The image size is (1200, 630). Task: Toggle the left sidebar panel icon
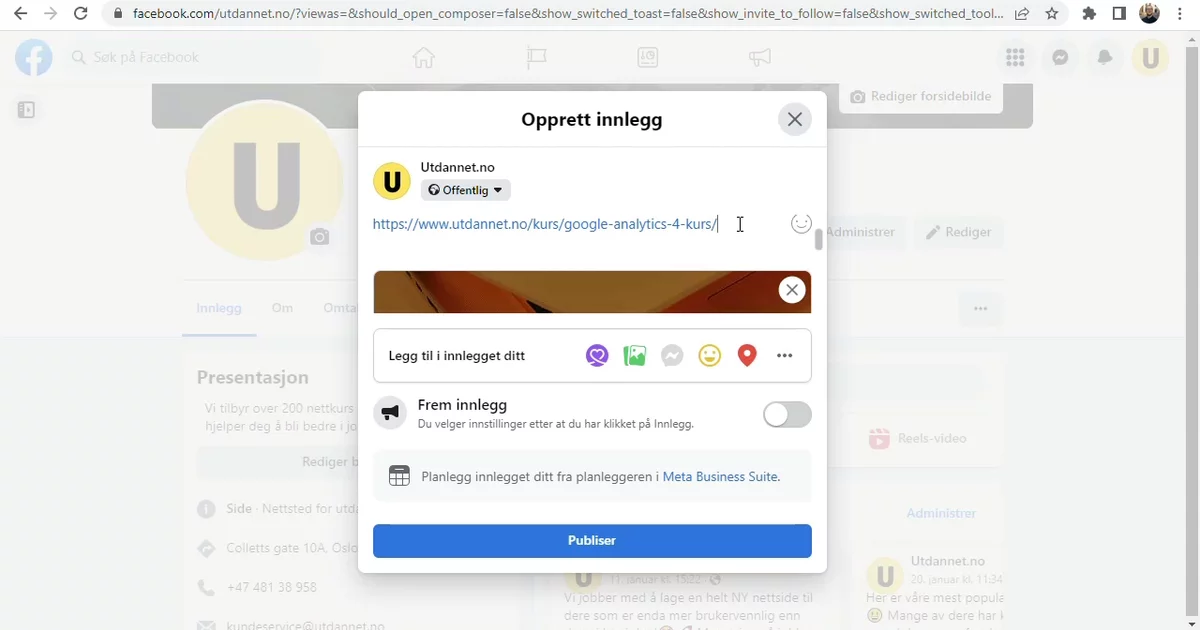27,110
